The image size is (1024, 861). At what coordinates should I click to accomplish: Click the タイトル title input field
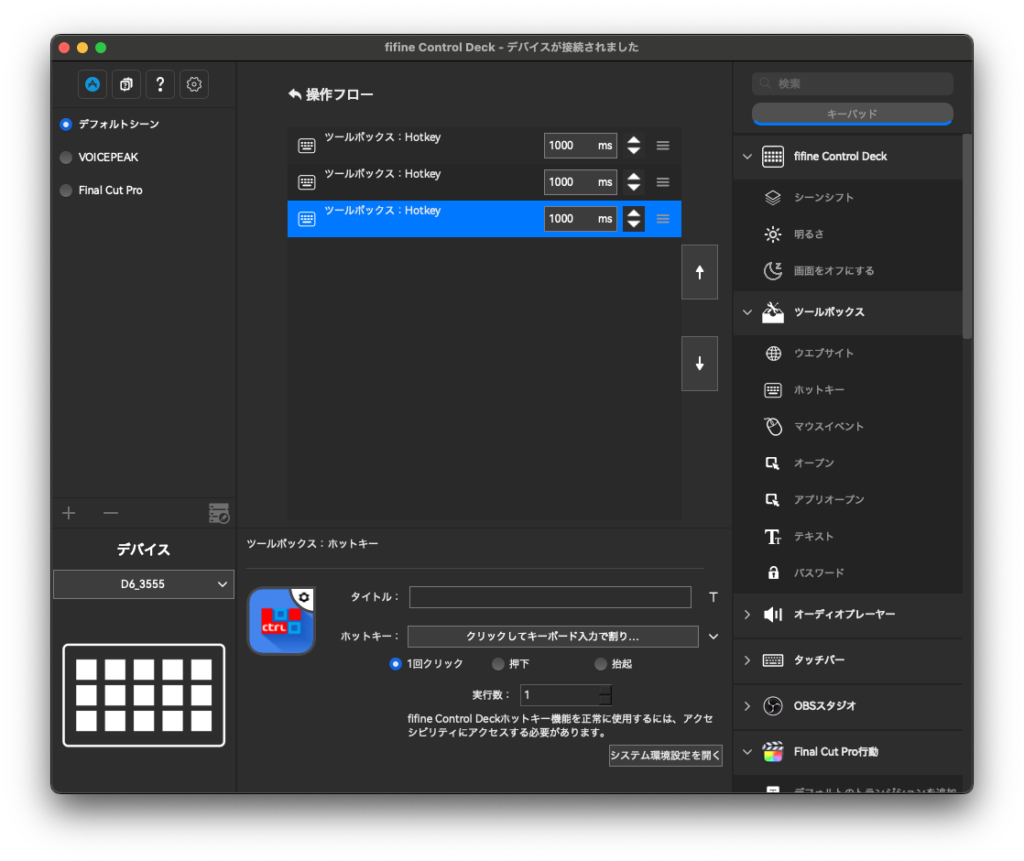tap(550, 597)
